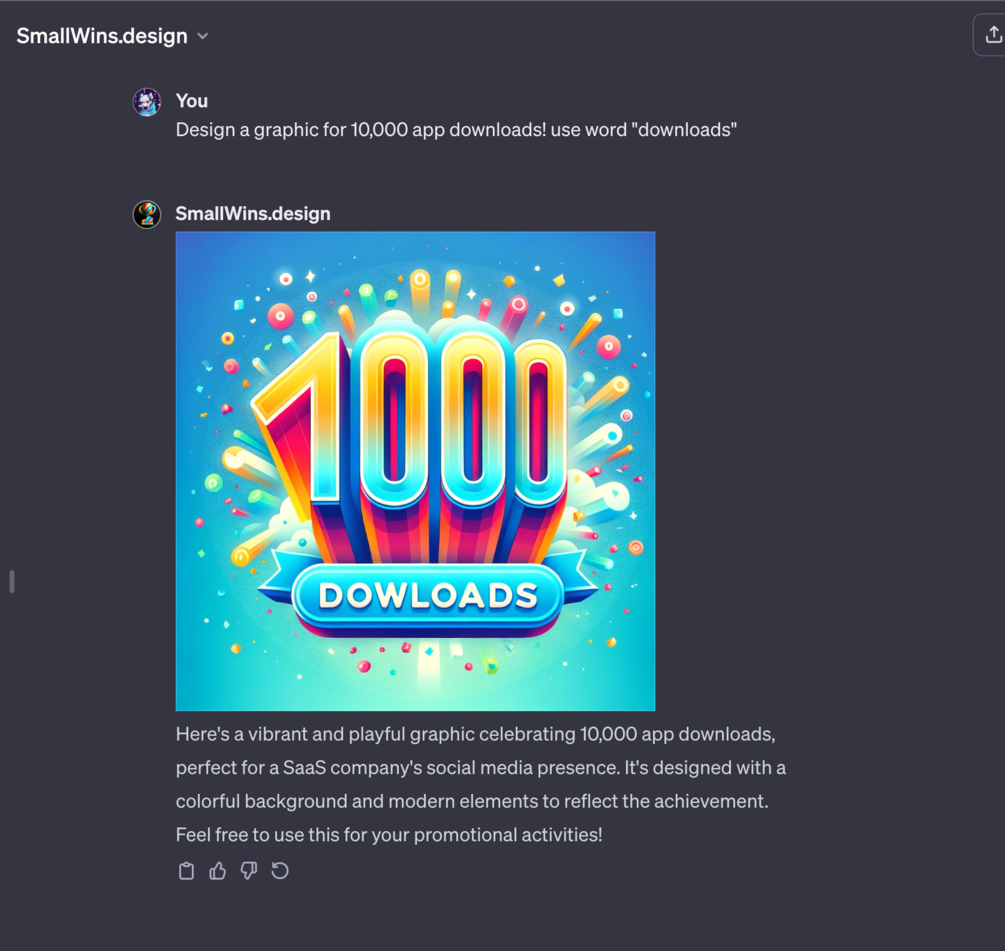Toggle the sidebar with the left edge handle
The height and width of the screenshot is (951, 1005).
tap(12, 582)
